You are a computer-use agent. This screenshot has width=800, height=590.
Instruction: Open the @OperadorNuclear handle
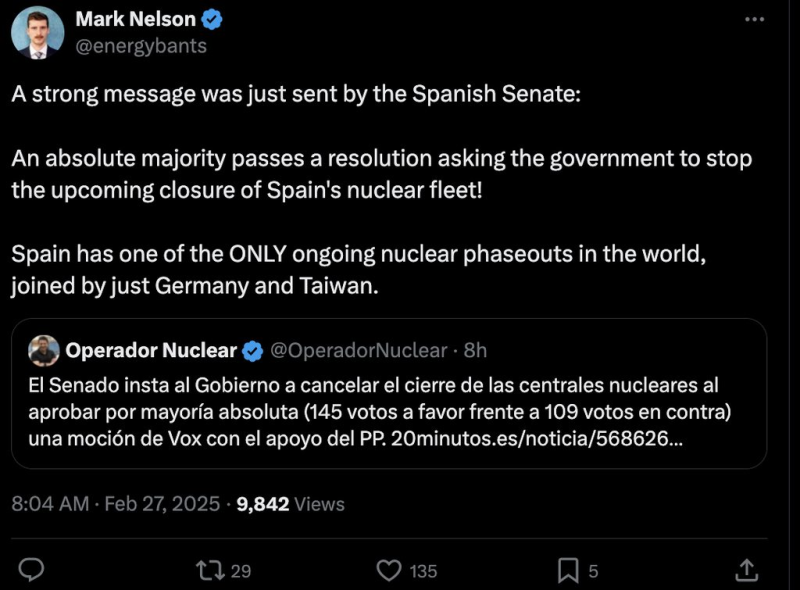coord(358,350)
